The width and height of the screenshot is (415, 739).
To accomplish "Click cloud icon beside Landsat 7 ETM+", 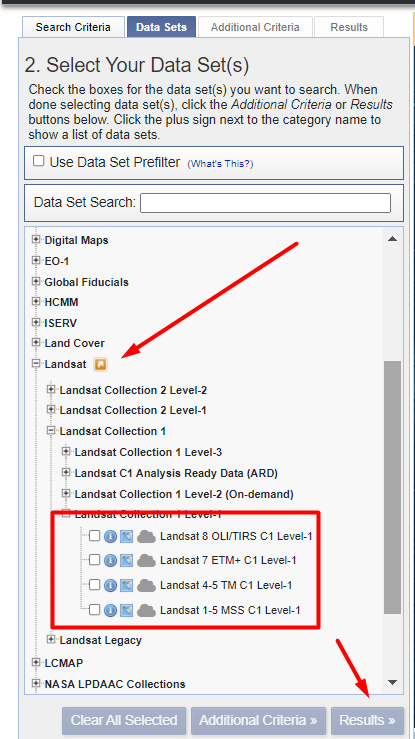I will coord(146,560).
